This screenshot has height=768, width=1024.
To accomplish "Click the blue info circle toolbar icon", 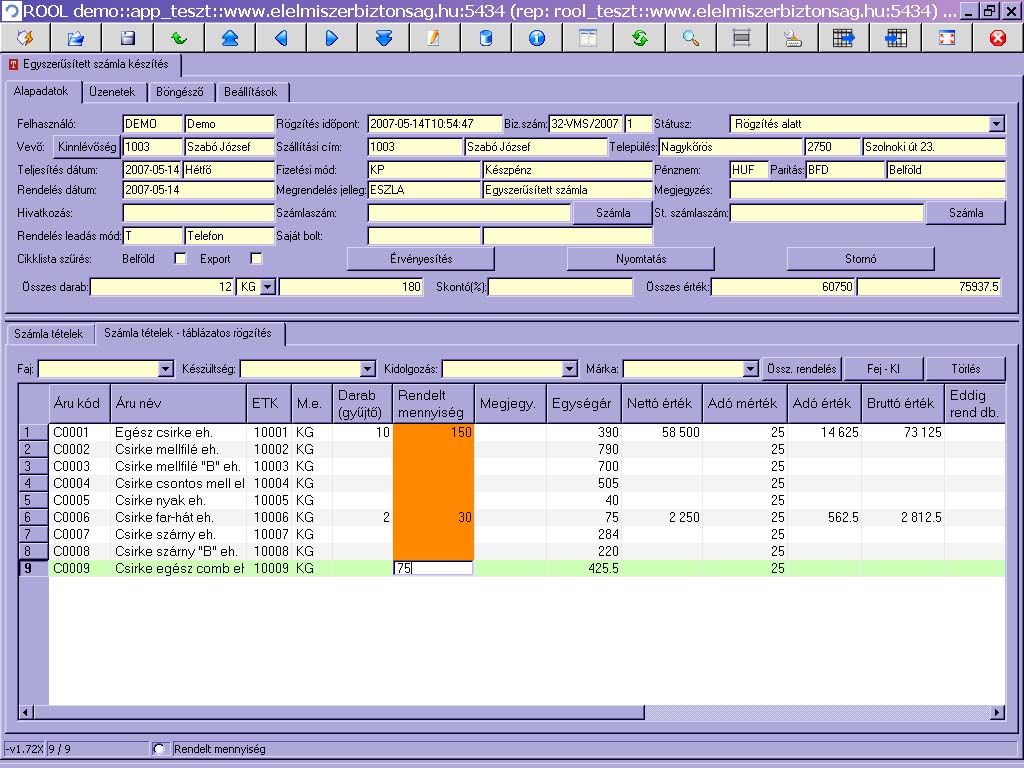I will (537, 38).
